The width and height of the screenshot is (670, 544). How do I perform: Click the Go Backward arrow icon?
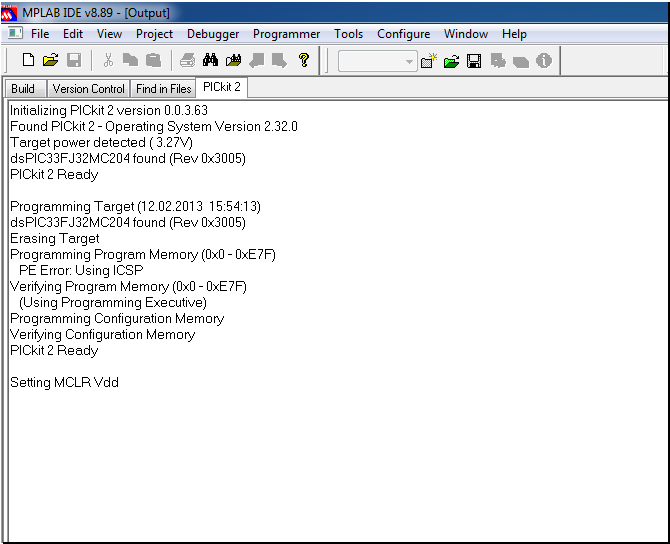(256, 60)
